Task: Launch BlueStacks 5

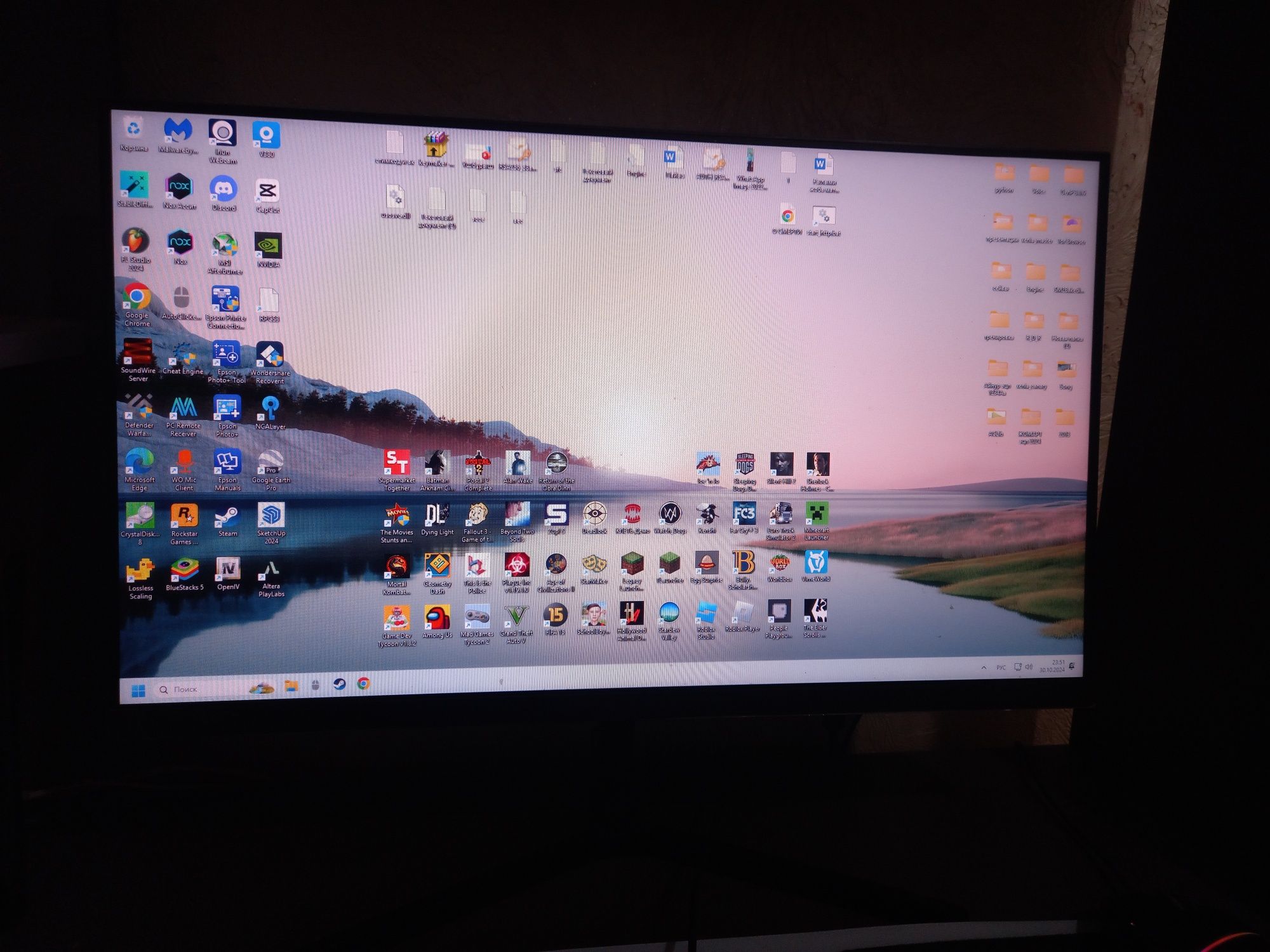Action: tap(184, 574)
